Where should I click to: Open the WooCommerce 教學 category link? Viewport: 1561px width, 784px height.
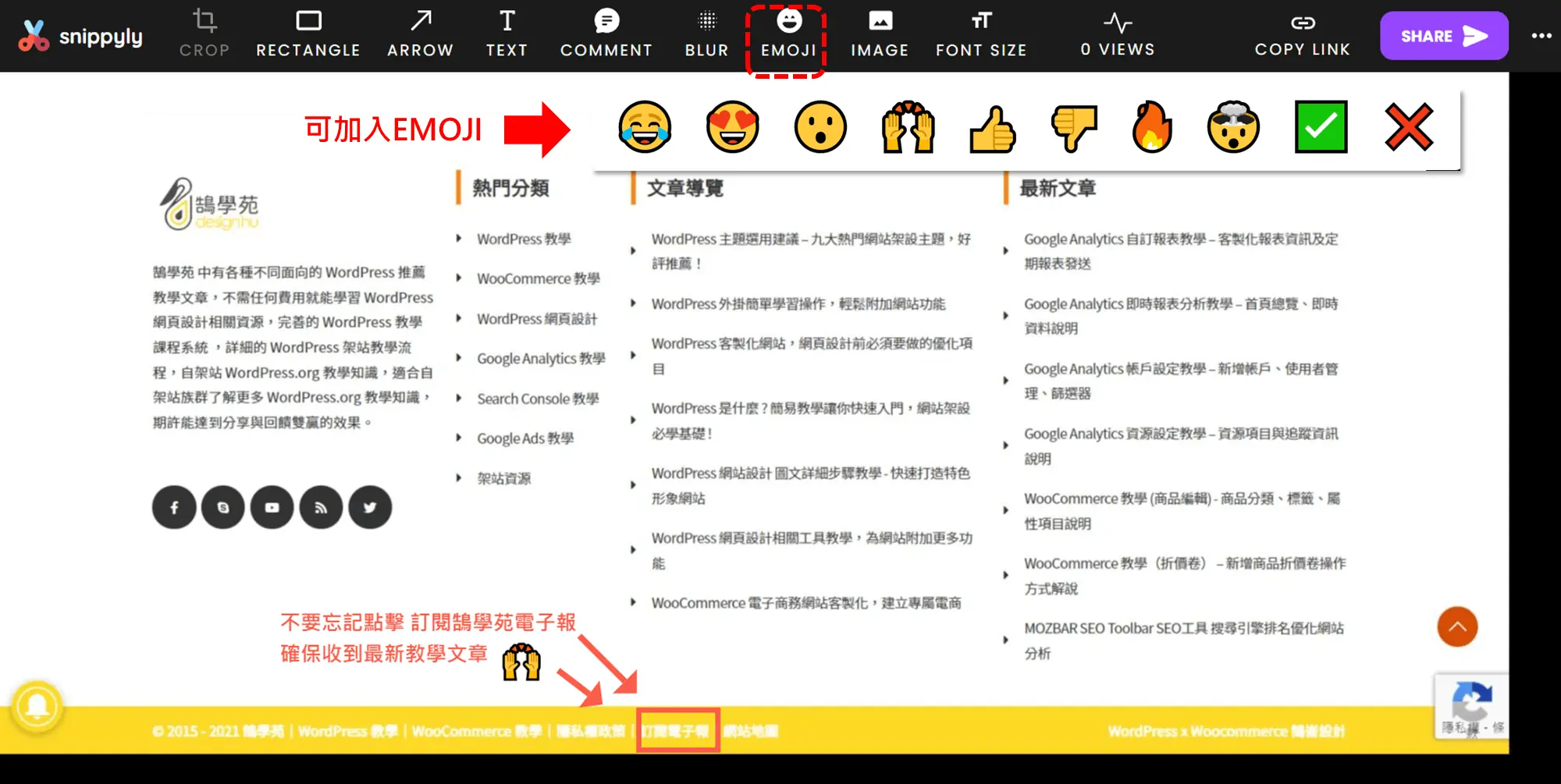(x=539, y=278)
